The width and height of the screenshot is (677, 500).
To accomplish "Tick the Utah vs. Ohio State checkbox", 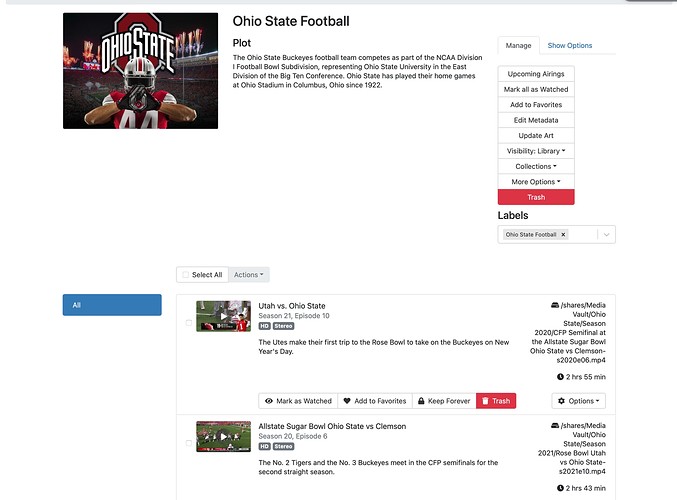I will [189, 323].
